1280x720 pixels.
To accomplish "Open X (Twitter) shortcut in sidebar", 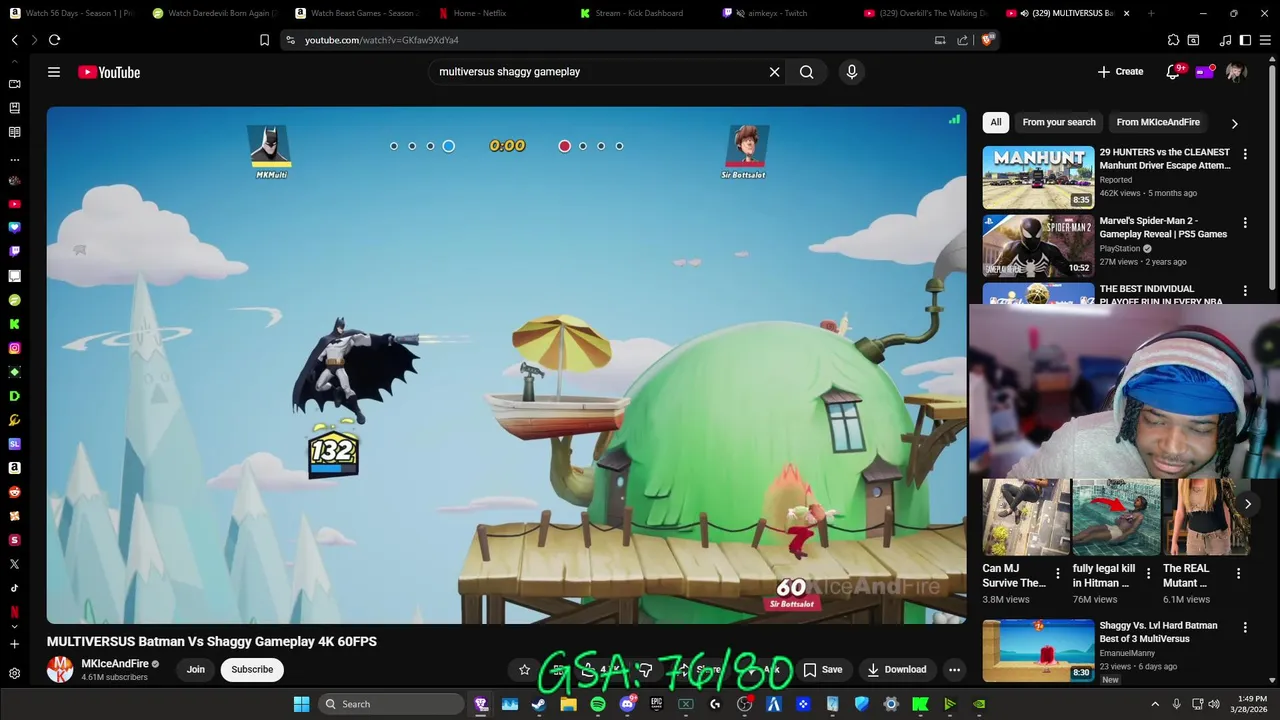I will coord(14,564).
